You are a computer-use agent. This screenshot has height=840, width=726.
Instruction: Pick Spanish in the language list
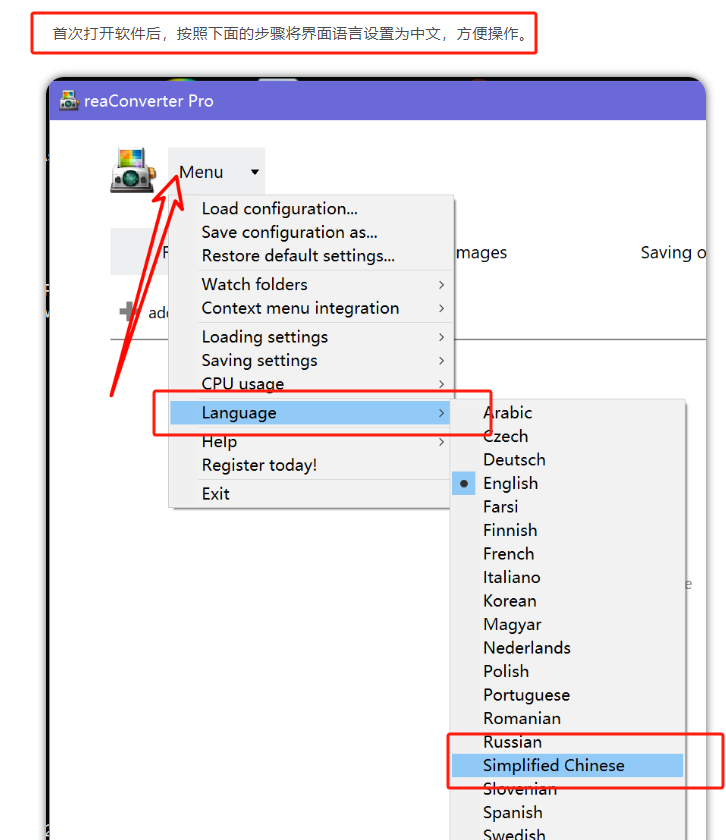tap(567, 813)
